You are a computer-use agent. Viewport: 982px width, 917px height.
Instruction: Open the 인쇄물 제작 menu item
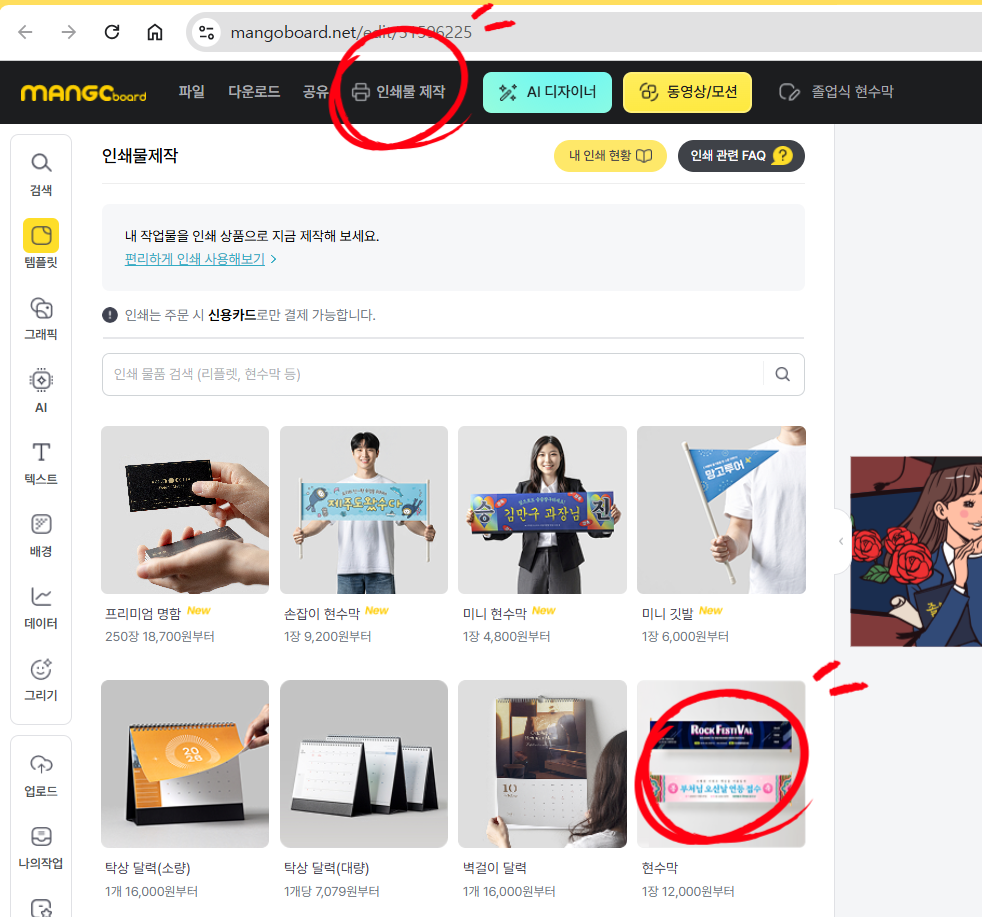pos(399,92)
